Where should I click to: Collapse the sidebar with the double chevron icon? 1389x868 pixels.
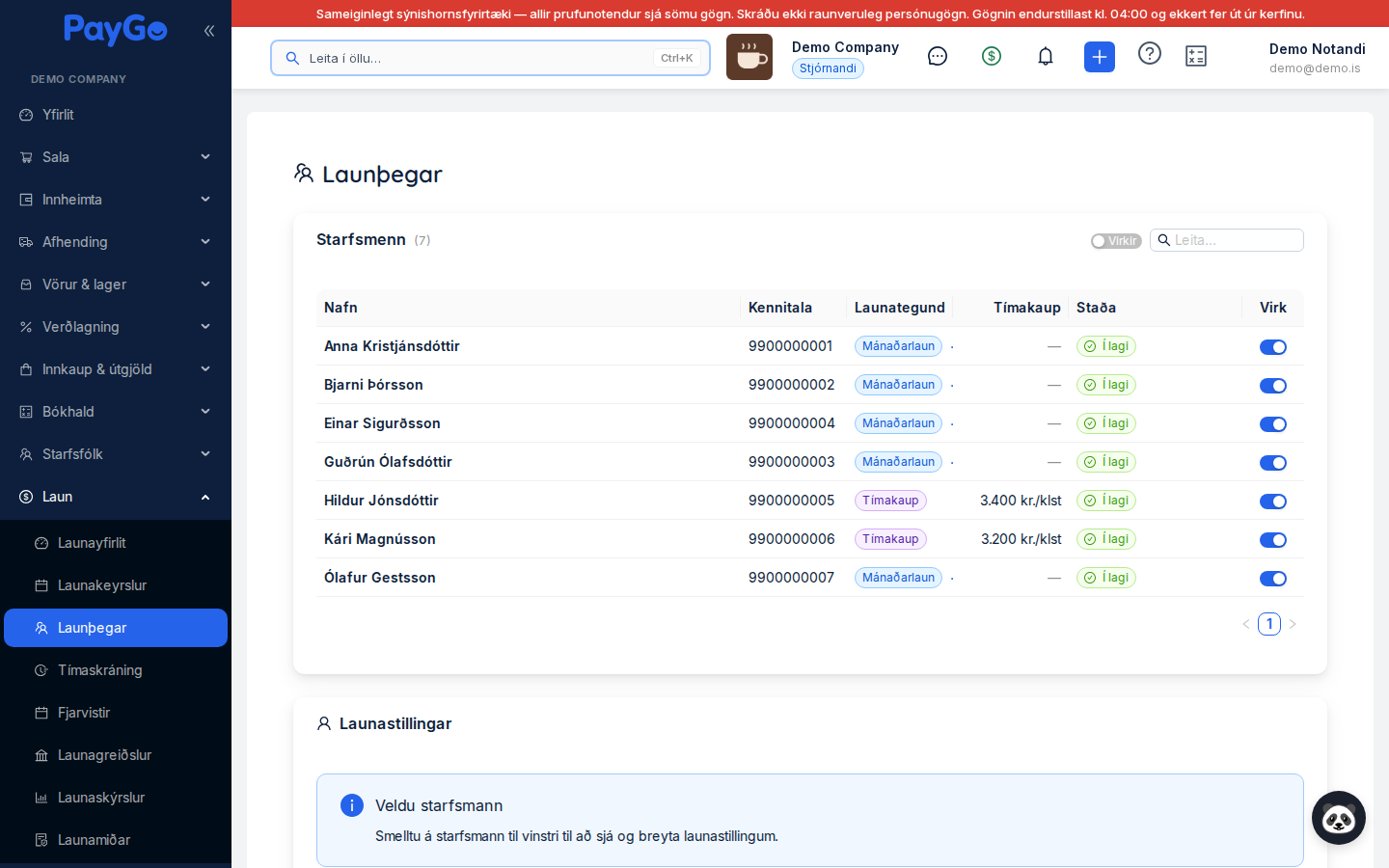click(x=209, y=31)
